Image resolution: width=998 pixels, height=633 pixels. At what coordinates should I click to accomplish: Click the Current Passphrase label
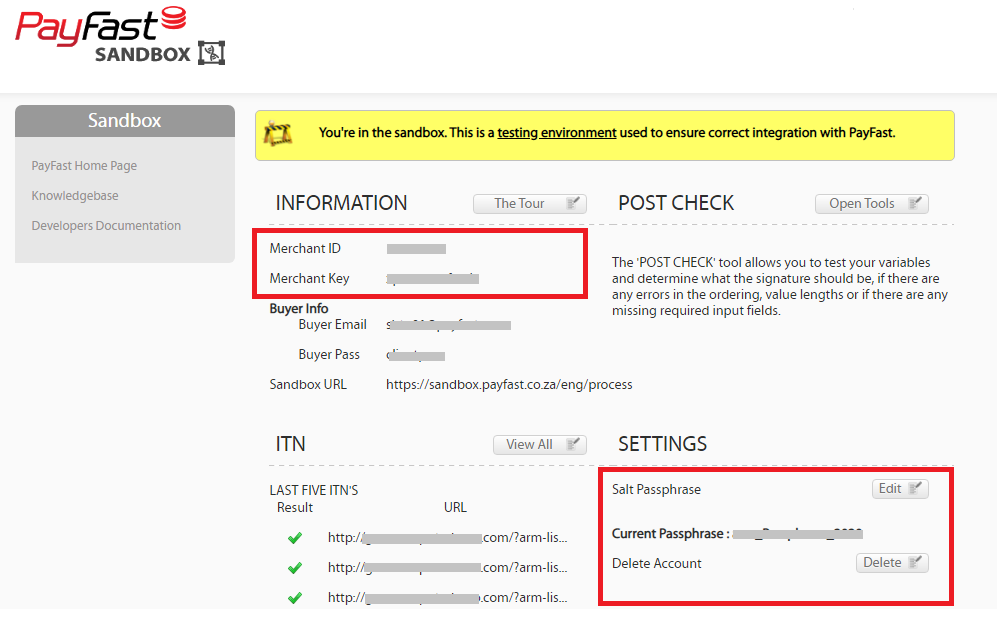tap(671, 534)
